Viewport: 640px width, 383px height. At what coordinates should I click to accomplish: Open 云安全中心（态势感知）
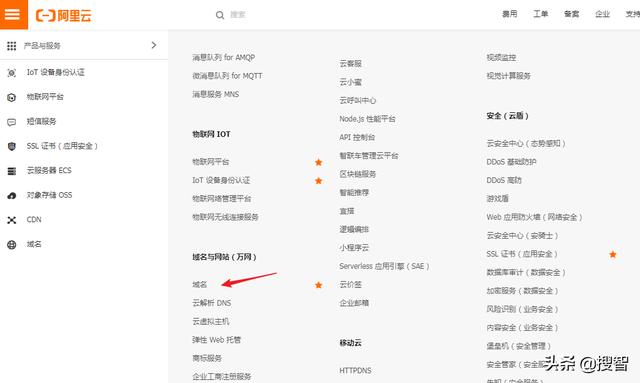(x=526, y=143)
